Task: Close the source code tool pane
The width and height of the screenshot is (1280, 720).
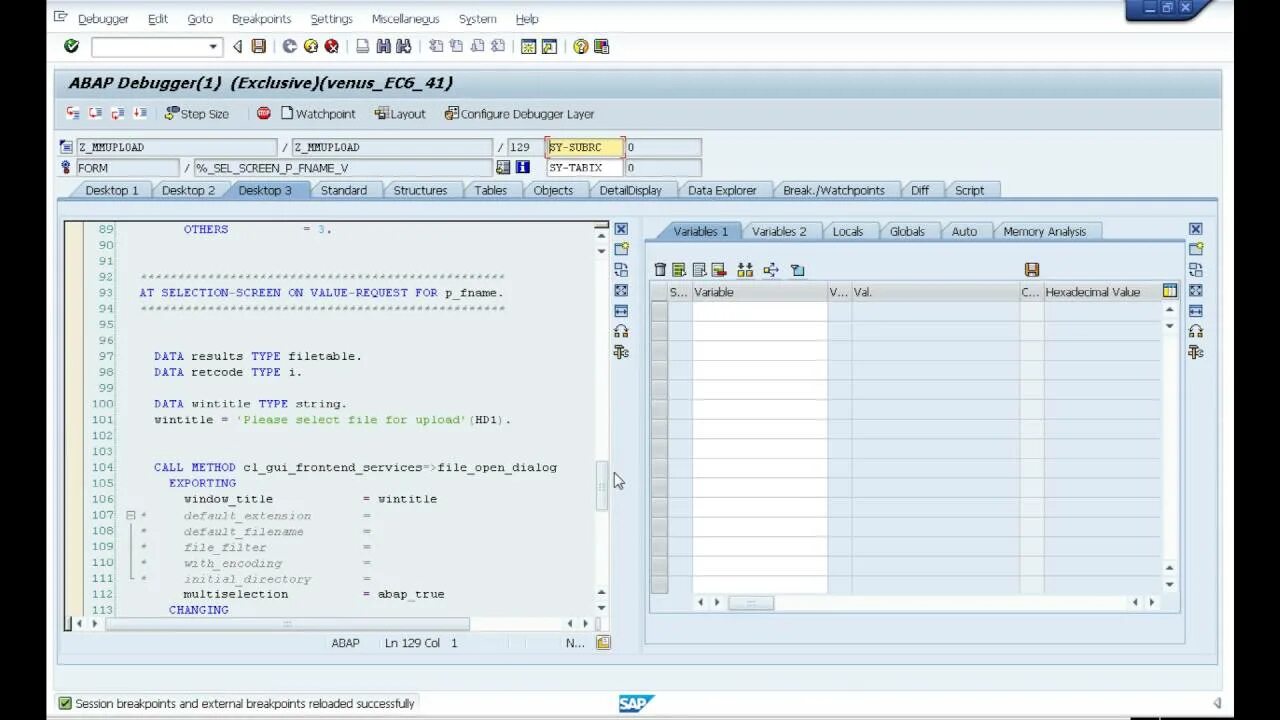Action: pyautogui.click(x=621, y=229)
